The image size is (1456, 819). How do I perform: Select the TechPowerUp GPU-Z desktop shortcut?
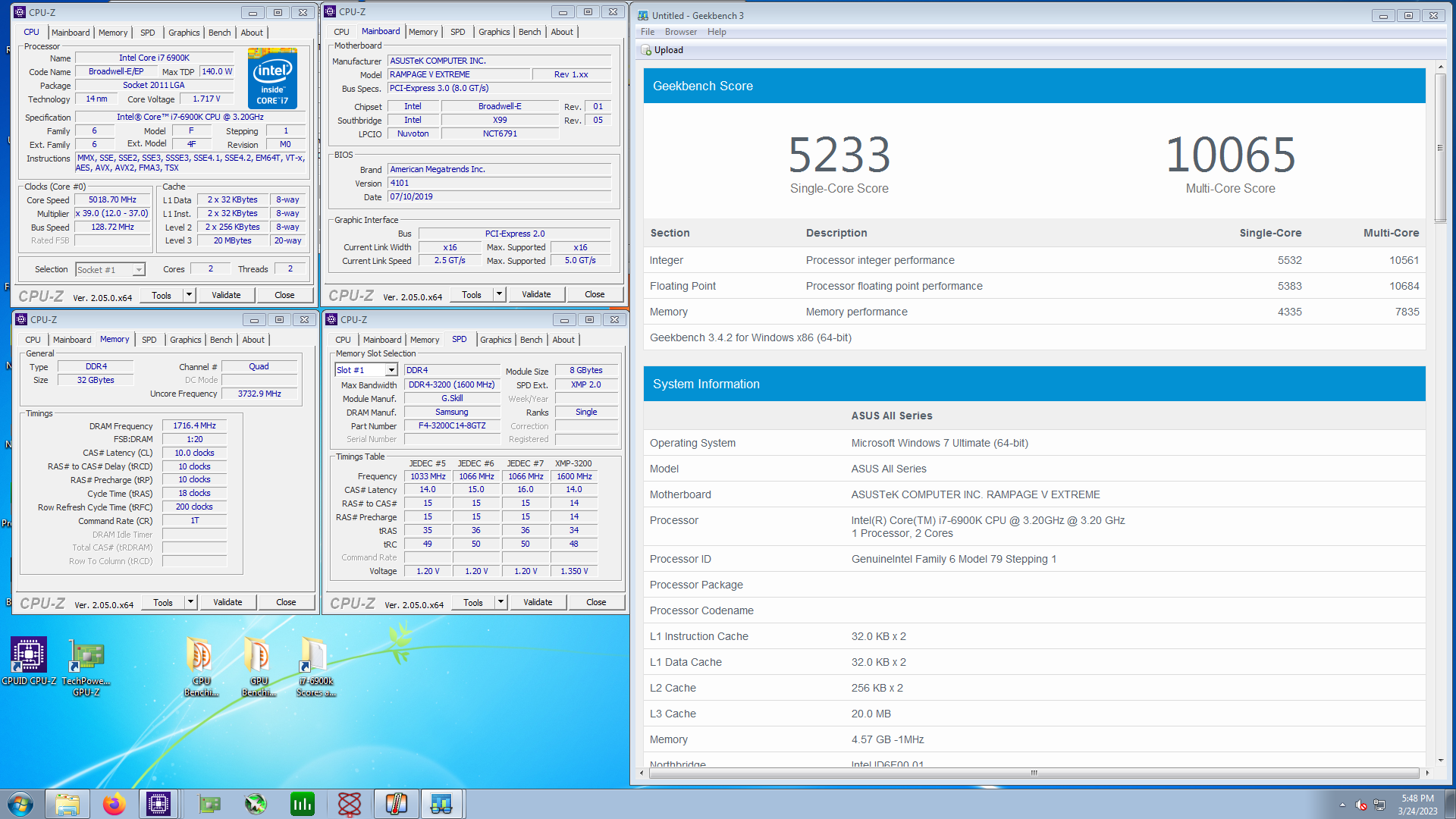pos(86,667)
